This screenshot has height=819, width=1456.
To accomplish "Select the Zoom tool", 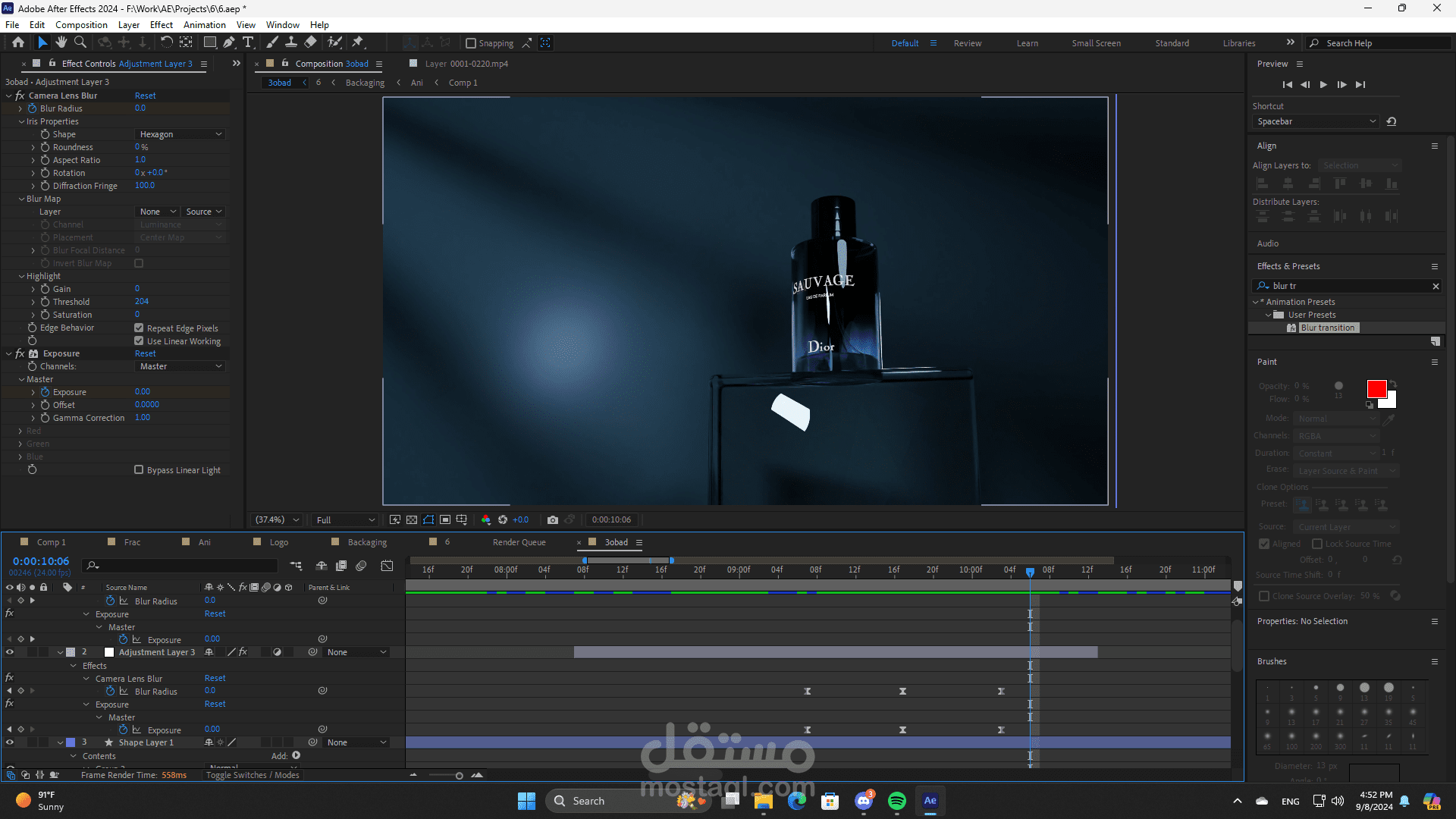I will [x=80, y=42].
